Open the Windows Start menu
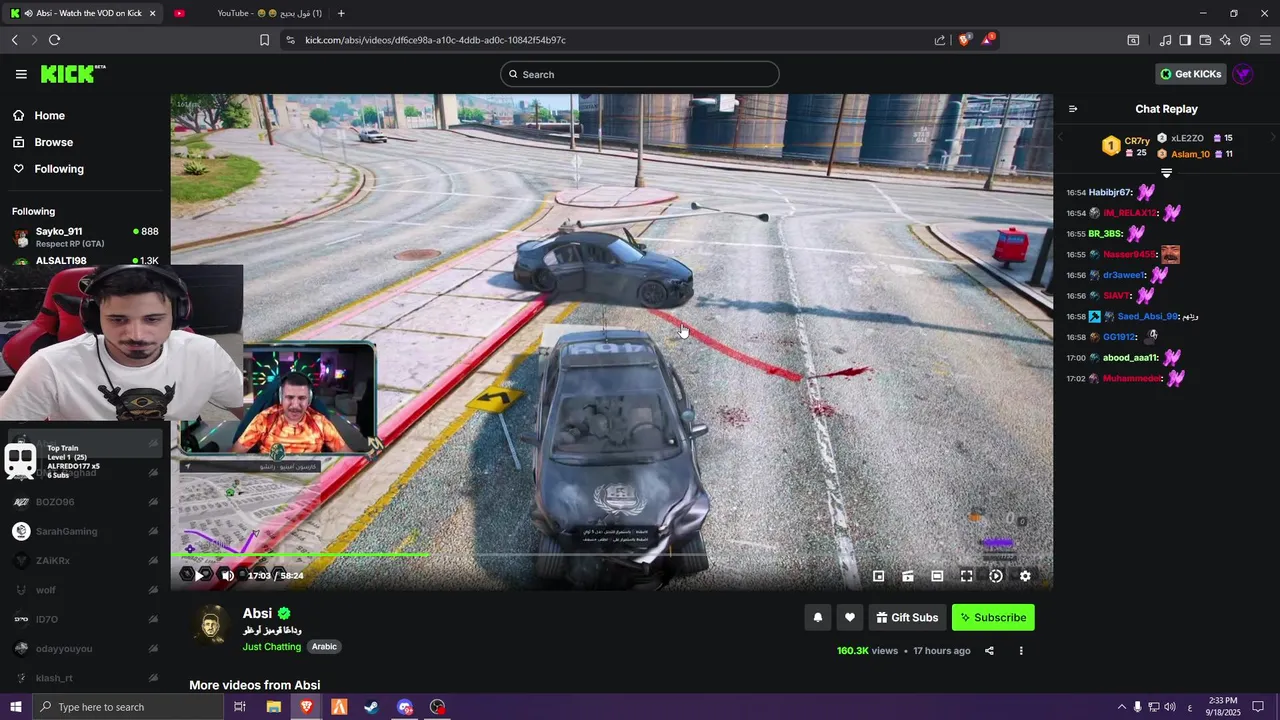1280x720 pixels. coord(15,707)
